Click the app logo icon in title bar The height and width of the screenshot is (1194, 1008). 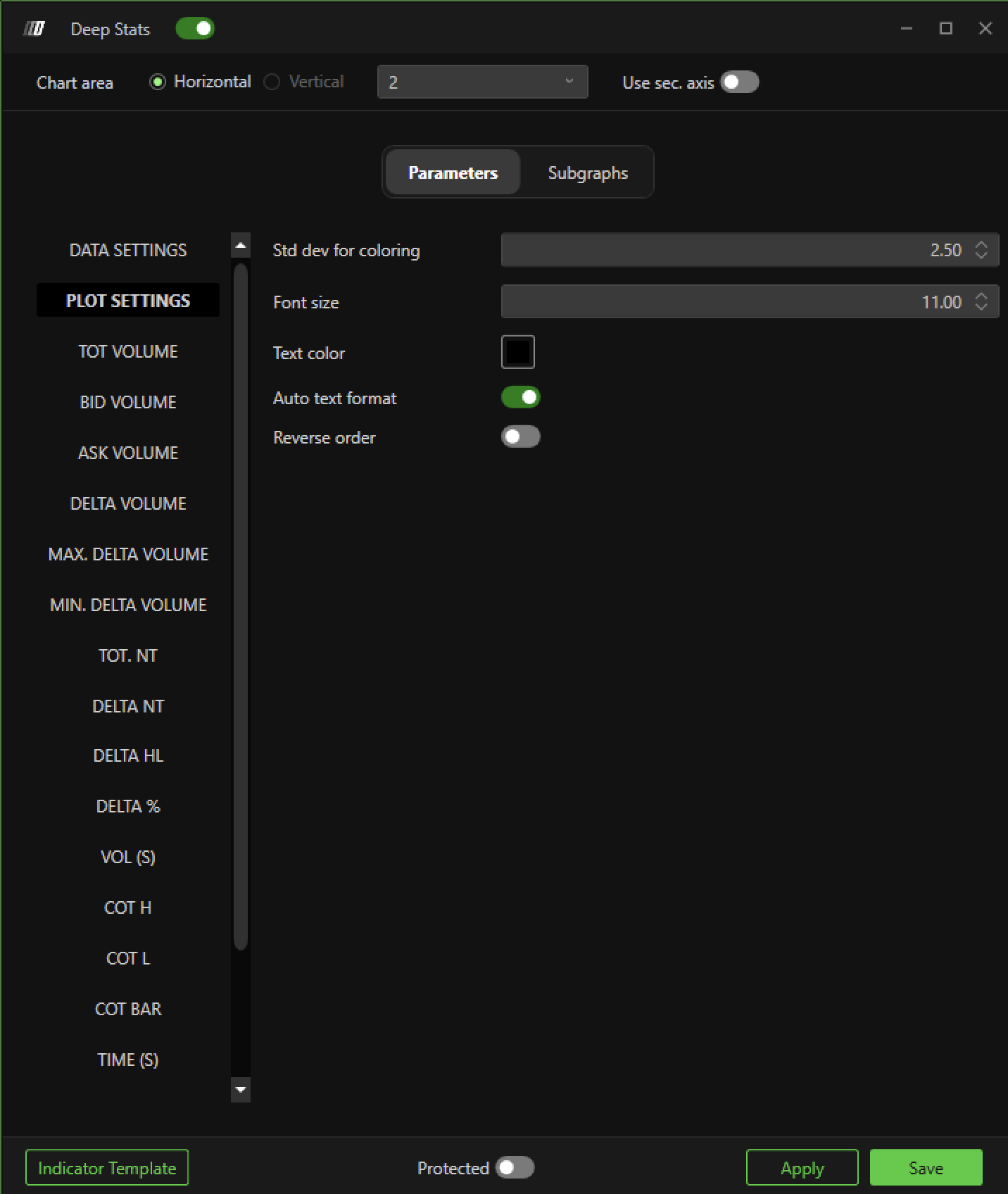34,29
